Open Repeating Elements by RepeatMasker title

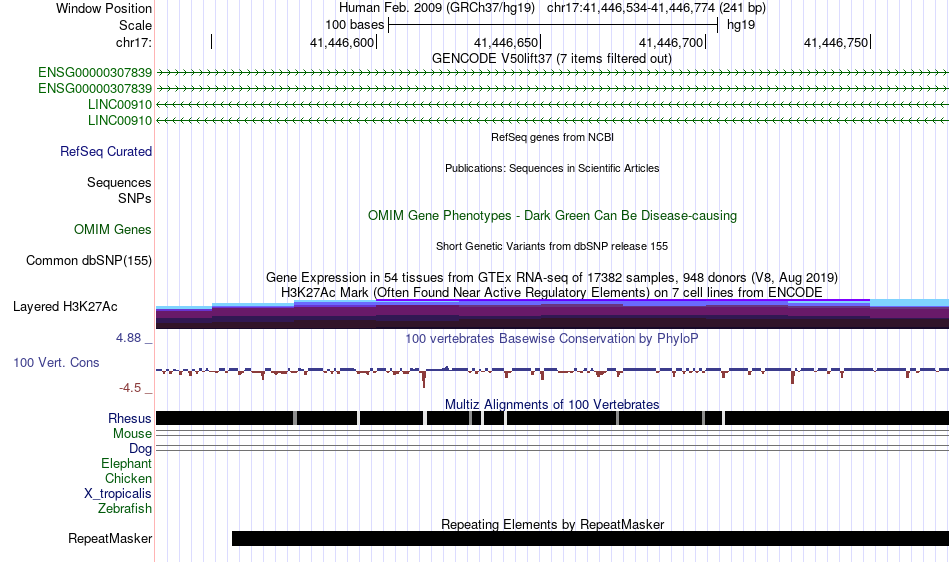pos(552,524)
